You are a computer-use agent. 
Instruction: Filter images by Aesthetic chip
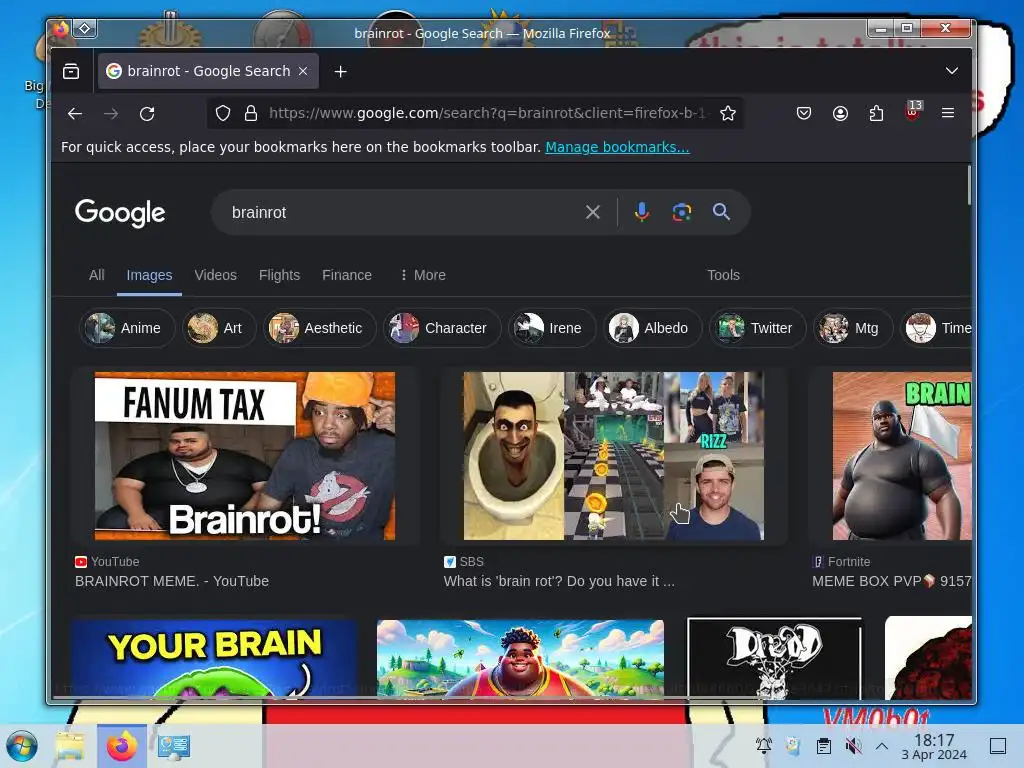pos(319,328)
